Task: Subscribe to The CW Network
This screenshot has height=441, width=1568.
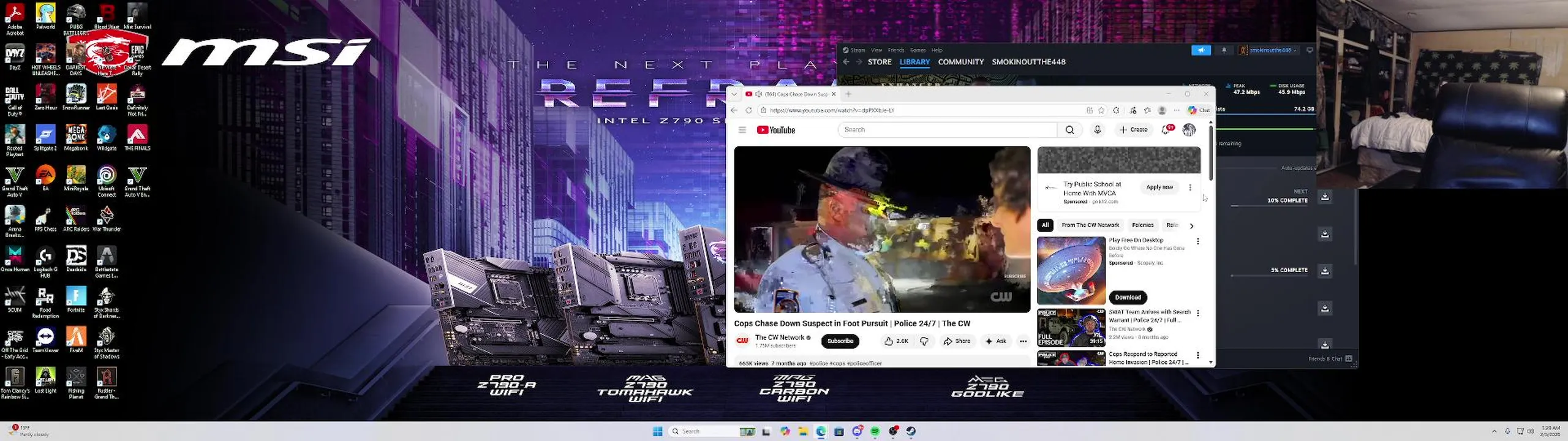Action: point(840,341)
